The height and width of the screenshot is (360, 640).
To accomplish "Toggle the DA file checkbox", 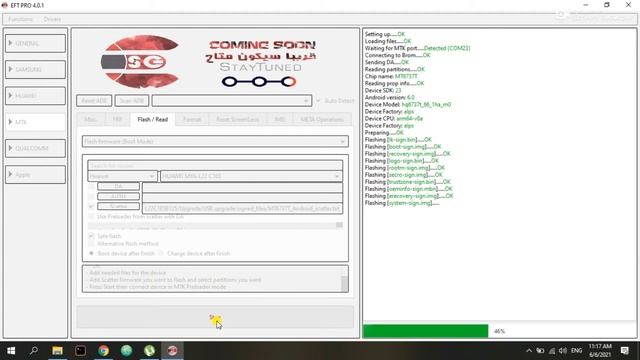I will point(91,187).
